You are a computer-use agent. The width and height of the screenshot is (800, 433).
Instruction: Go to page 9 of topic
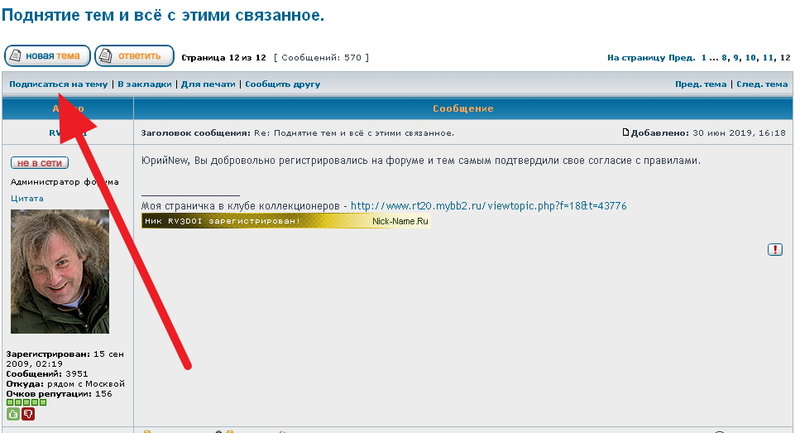click(x=736, y=58)
